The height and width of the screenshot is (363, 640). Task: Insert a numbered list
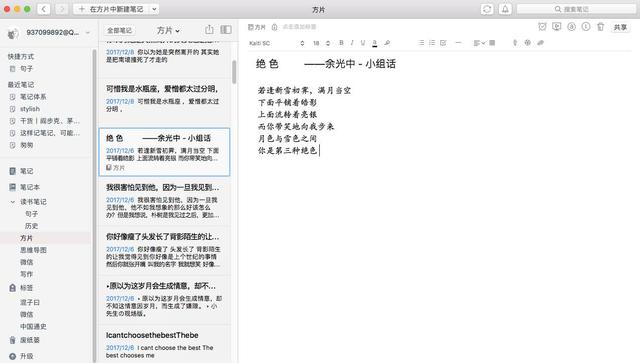point(432,42)
